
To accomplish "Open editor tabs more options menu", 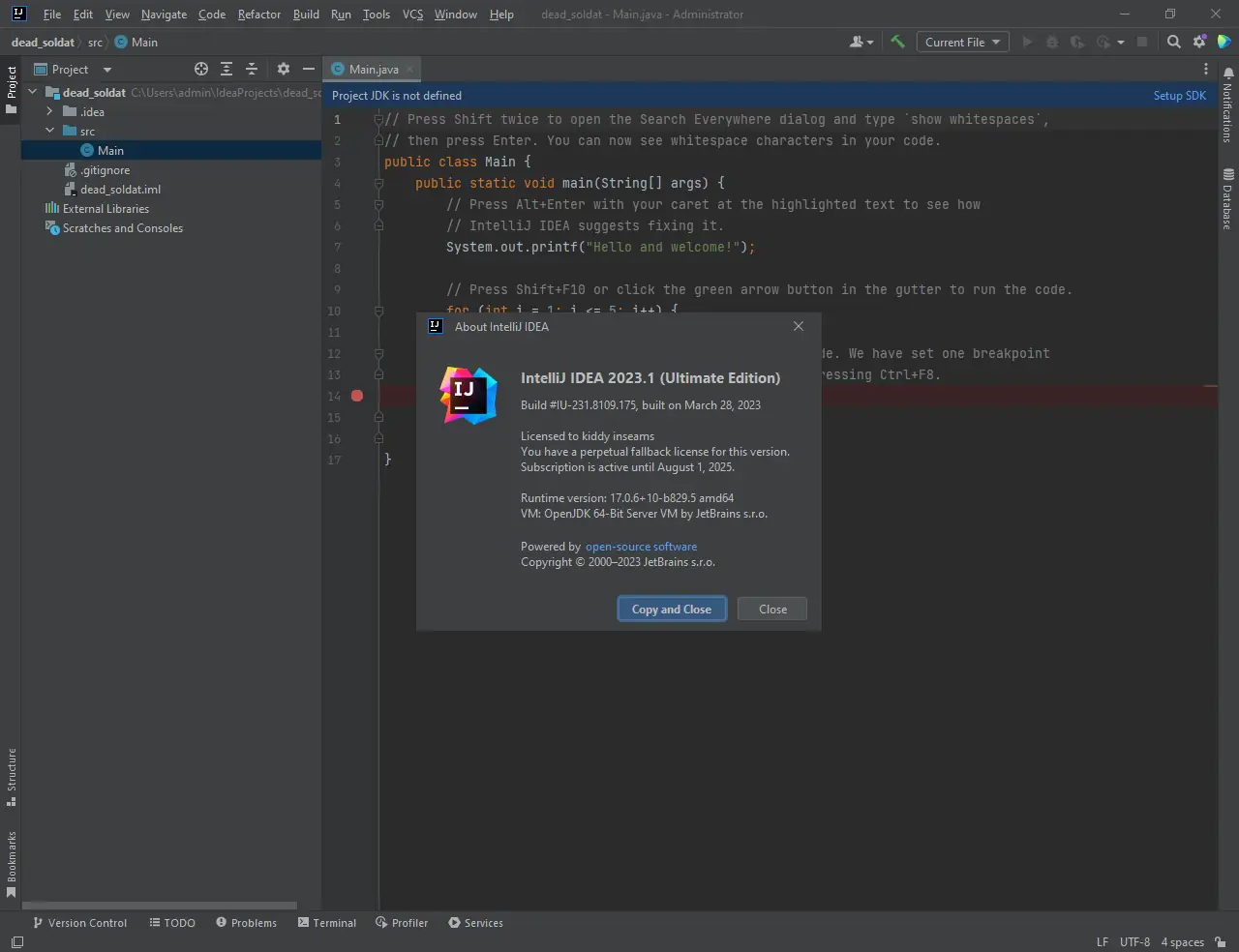I will pyautogui.click(x=1206, y=69).
